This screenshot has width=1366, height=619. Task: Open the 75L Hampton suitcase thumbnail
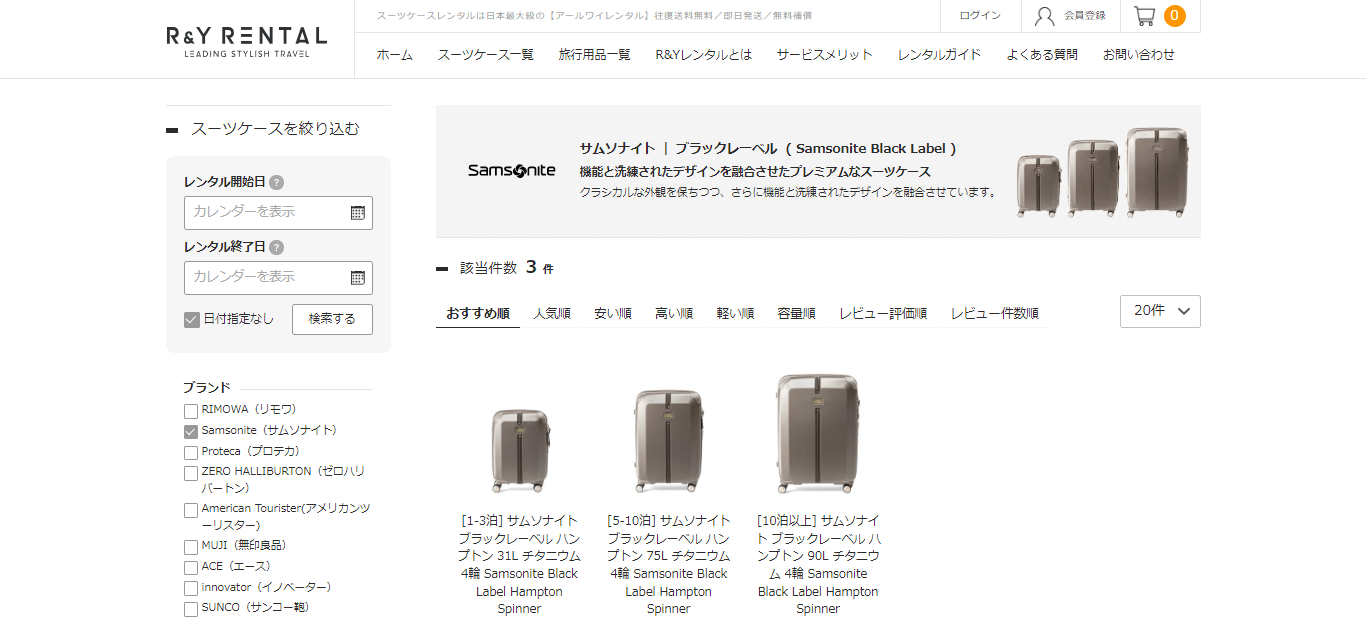(669, 440)
